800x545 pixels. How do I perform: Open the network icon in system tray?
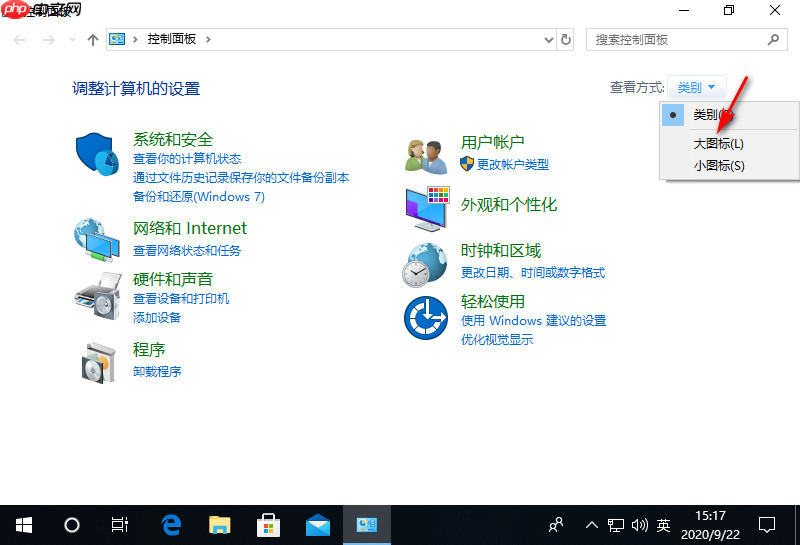point(616,525)
